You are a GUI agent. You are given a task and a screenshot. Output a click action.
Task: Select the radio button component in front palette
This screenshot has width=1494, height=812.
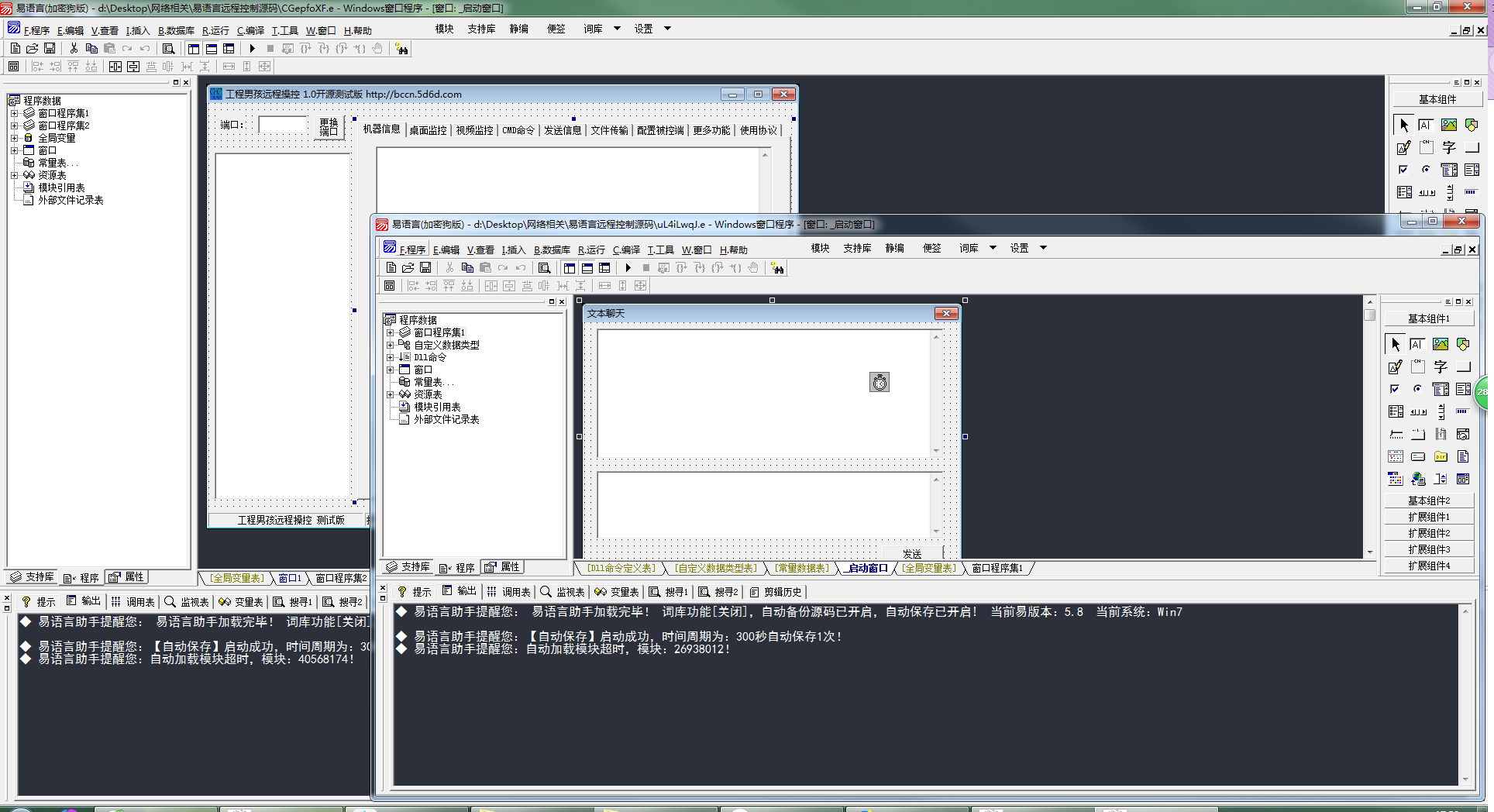coord(1417,389)
